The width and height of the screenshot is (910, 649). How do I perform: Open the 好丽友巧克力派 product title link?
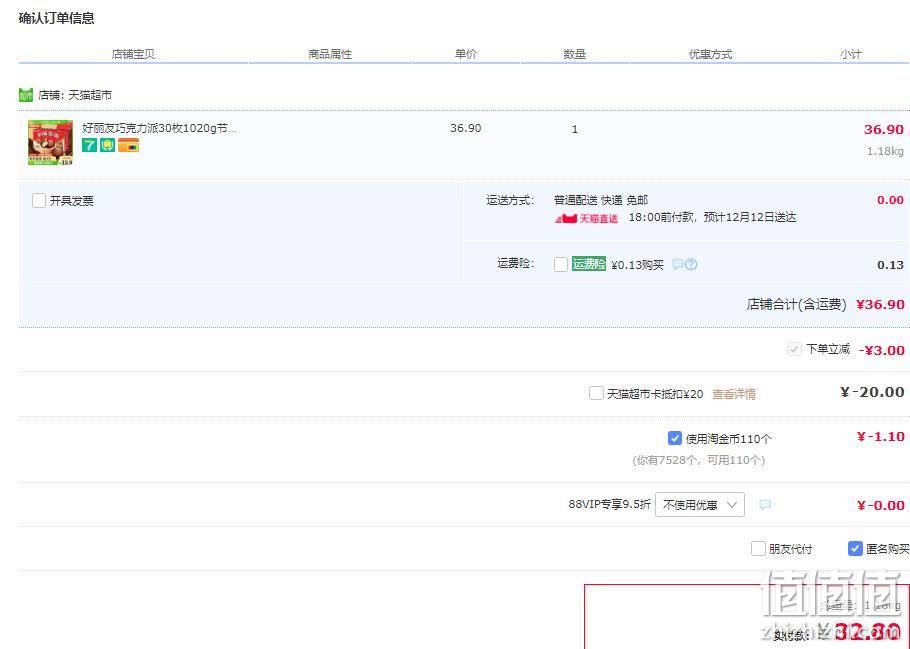pos(160,128)
